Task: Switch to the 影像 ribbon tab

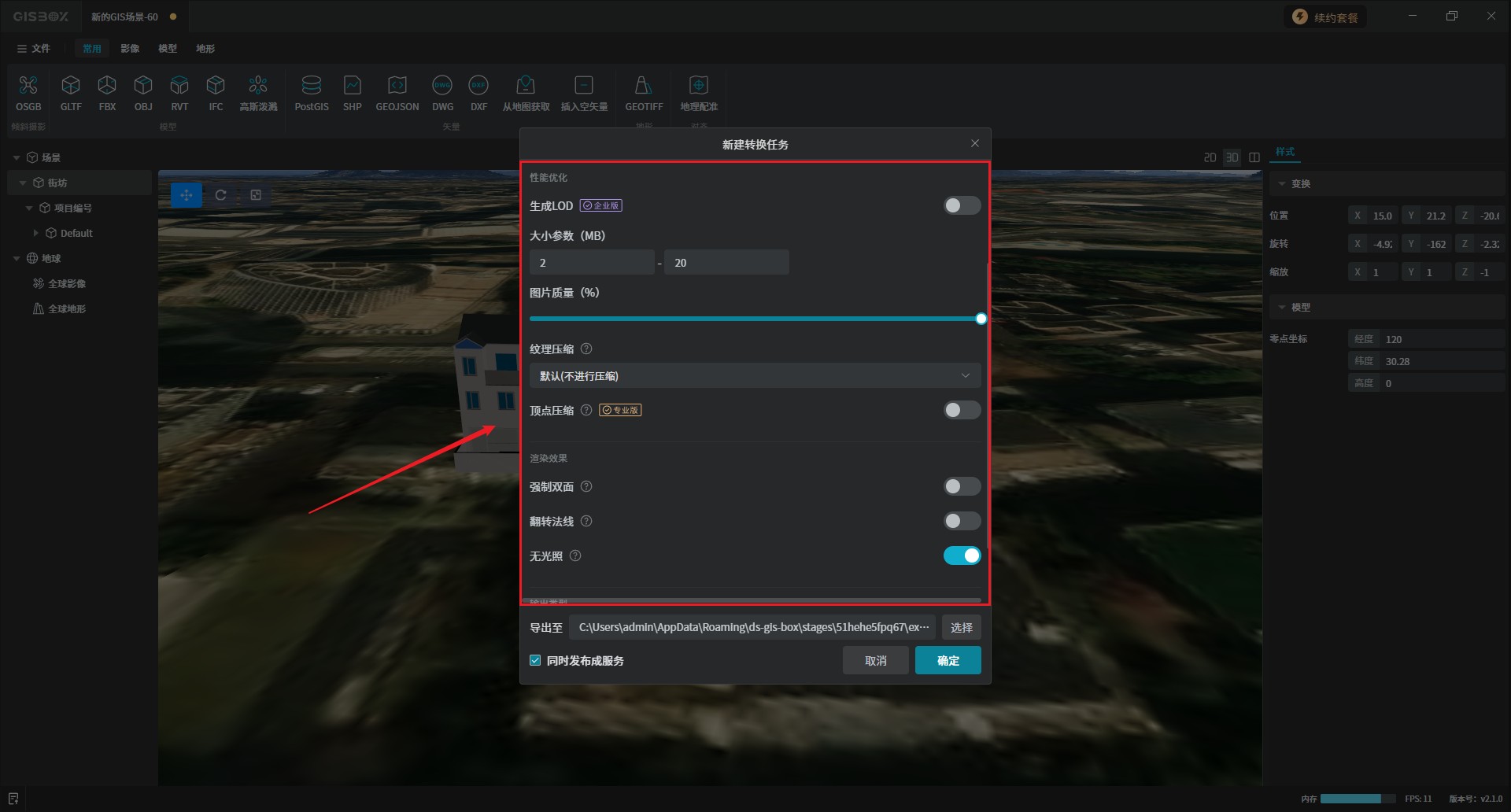Action: point(130,49)
